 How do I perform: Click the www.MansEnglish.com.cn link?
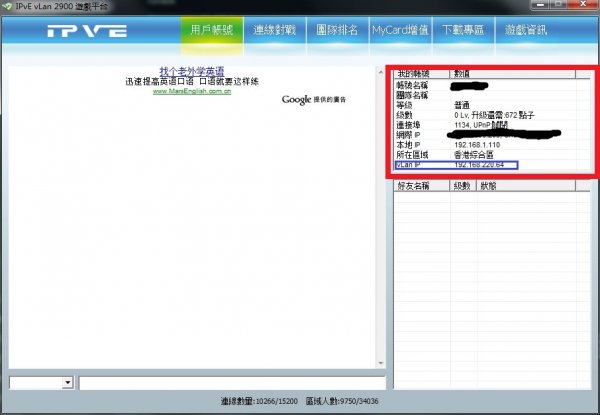pos(193,91)
